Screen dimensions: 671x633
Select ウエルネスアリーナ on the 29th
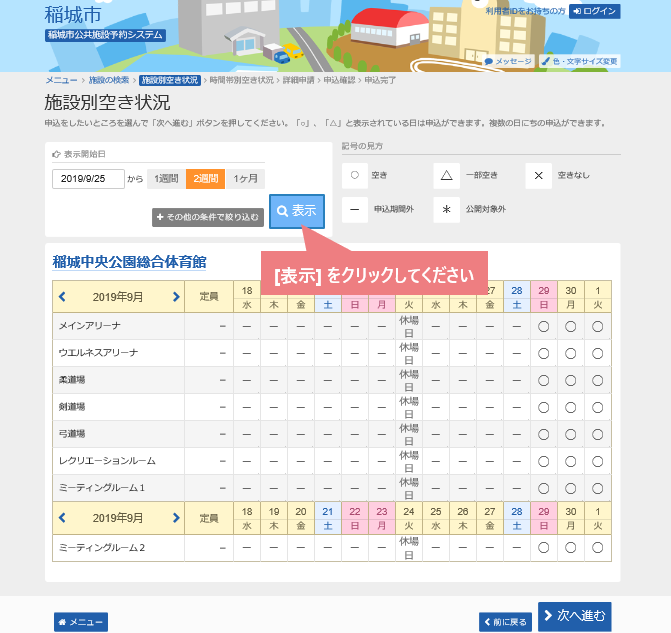click(x=543, y=354)
